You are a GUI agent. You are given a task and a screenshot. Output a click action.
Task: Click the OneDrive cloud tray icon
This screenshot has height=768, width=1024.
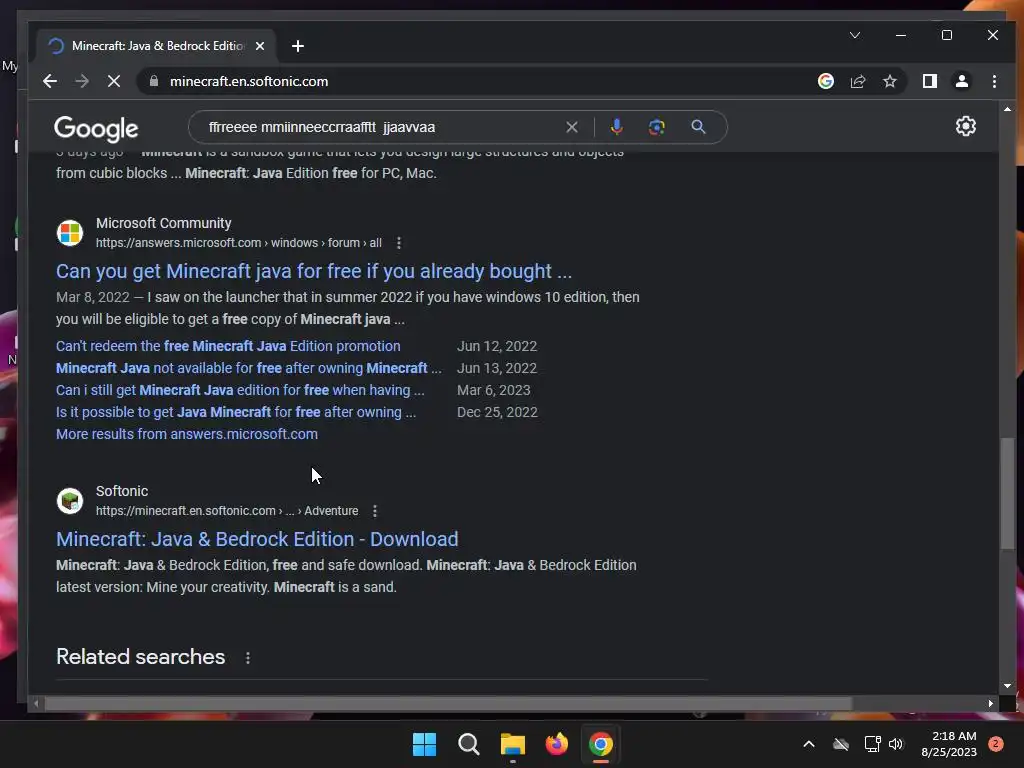pyautogui.click(x=840, y=744)
